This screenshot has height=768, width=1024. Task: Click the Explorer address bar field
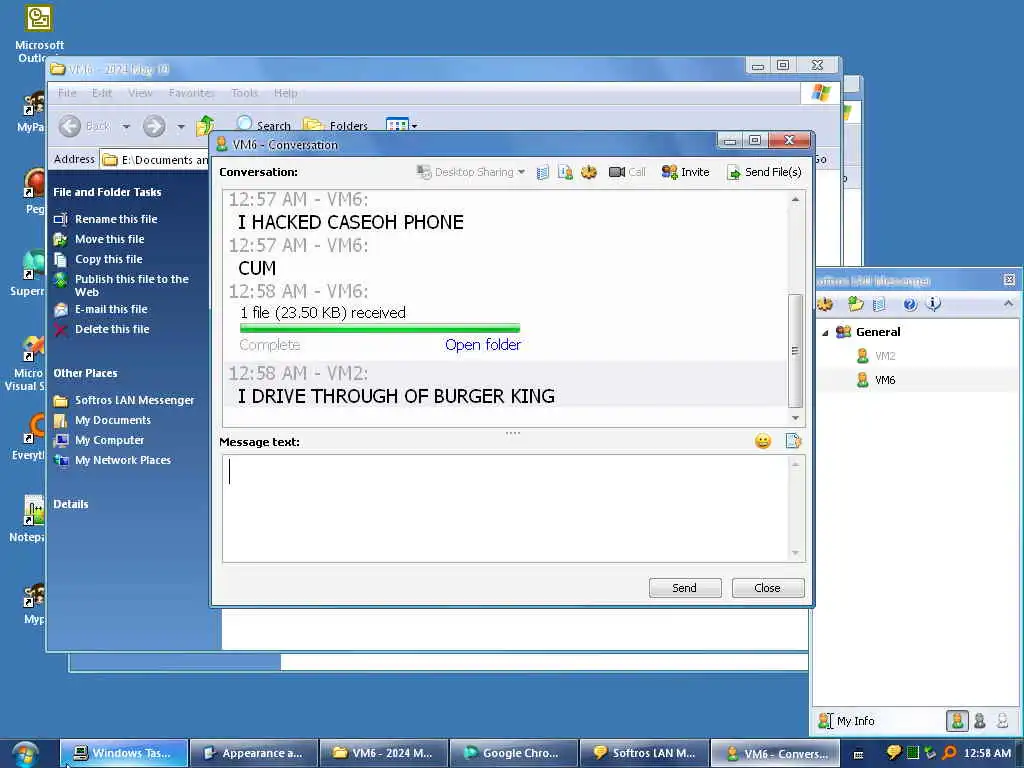155,159
